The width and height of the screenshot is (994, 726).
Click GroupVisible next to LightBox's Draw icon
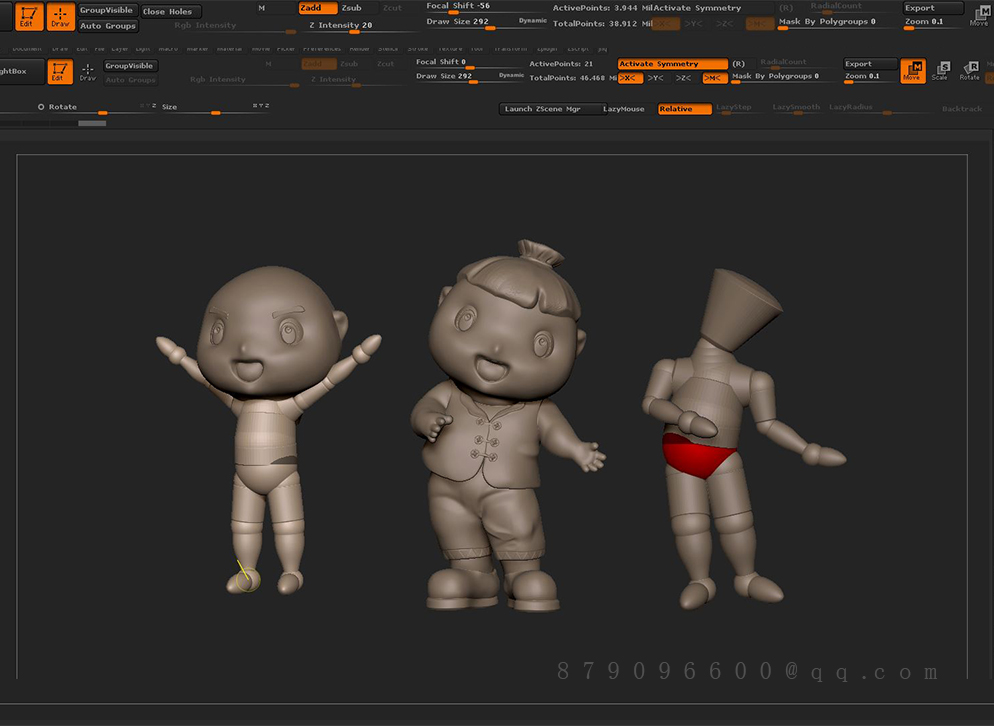(x=131, y=66)
